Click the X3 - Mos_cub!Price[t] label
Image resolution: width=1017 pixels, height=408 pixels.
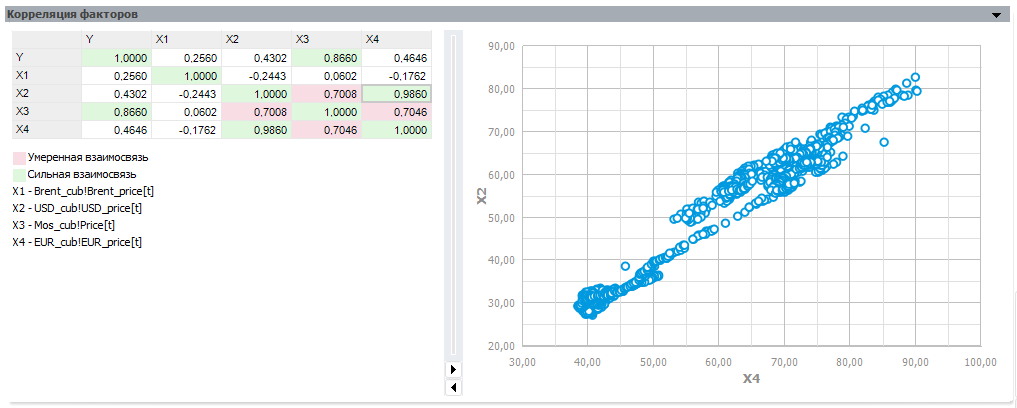click(64, 225)
